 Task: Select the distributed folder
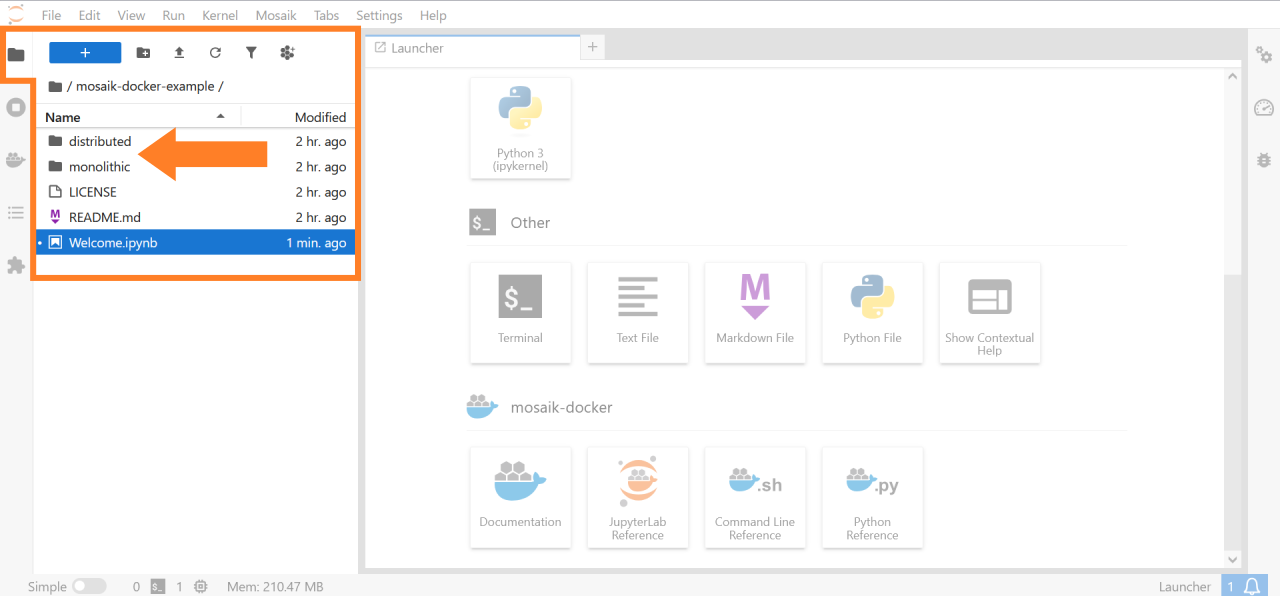click(x=196, y=142)
